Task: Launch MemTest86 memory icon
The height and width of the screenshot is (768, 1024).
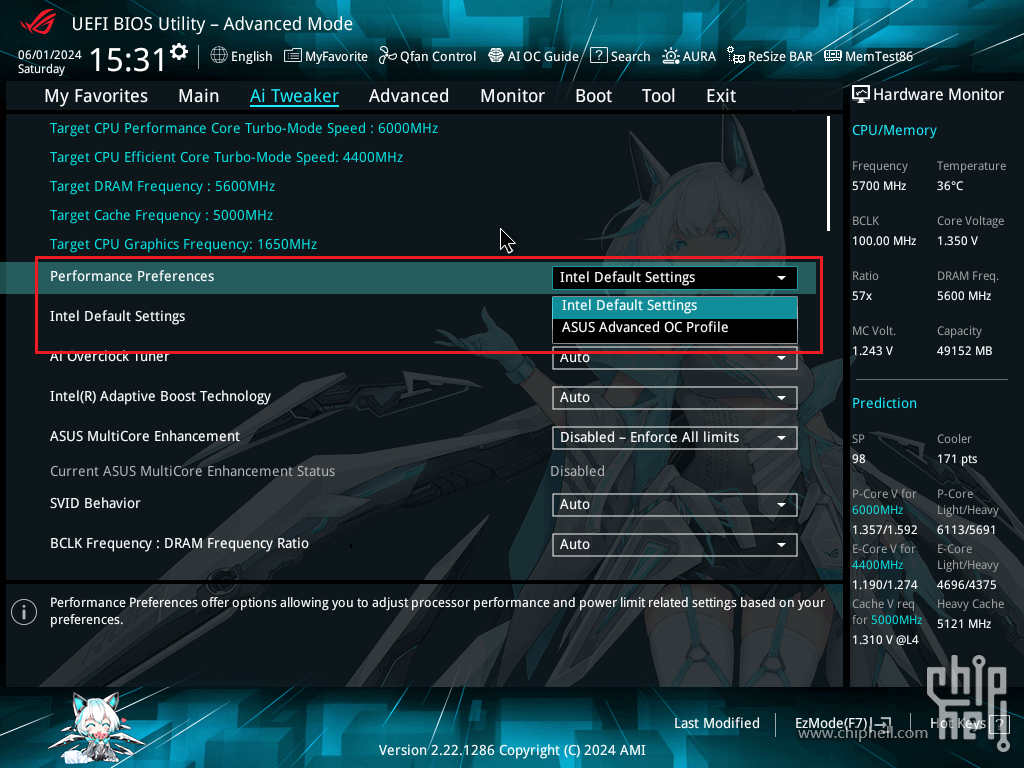Action: point(833,56)
